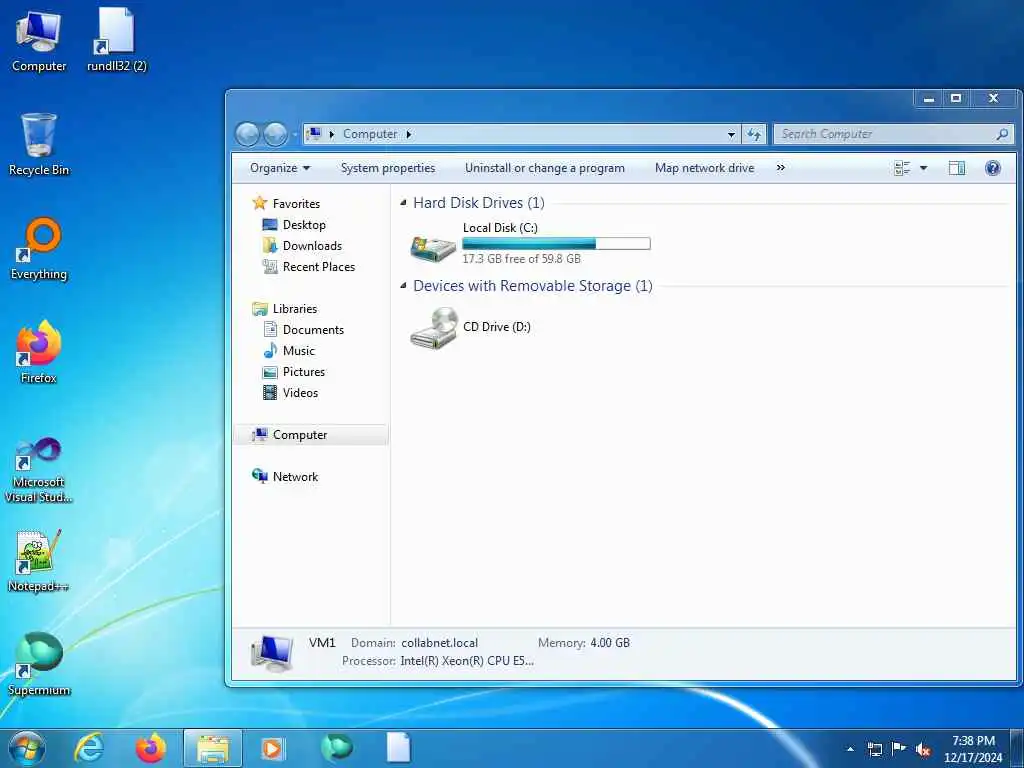Select the rundll32 (2) desktop shortcut
The image size is (1024, 768).
pos(116,40)
